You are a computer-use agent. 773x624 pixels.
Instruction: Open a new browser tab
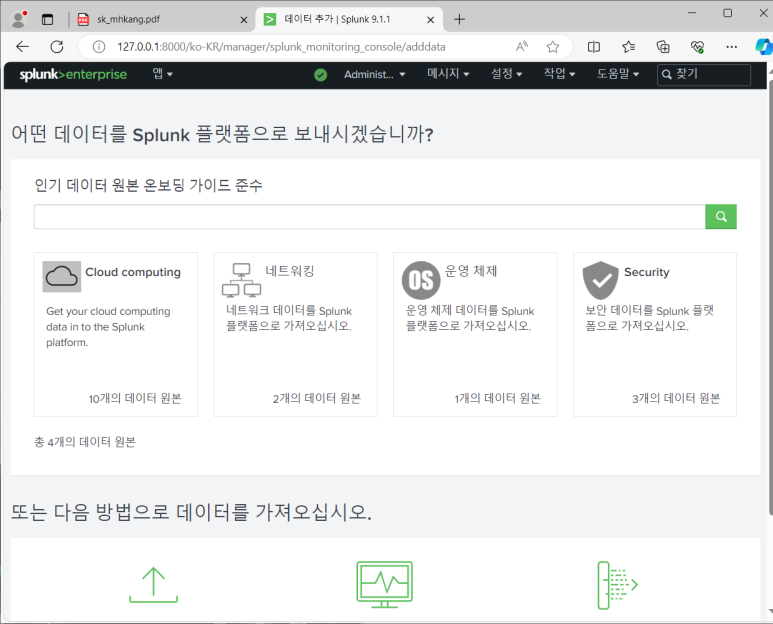(x=459, y=19)
